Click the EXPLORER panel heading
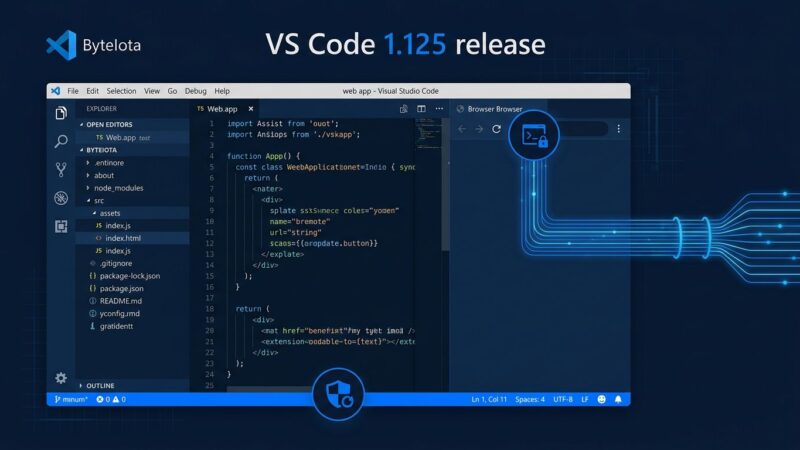This screenshot has width=800, height=450. 102,109
